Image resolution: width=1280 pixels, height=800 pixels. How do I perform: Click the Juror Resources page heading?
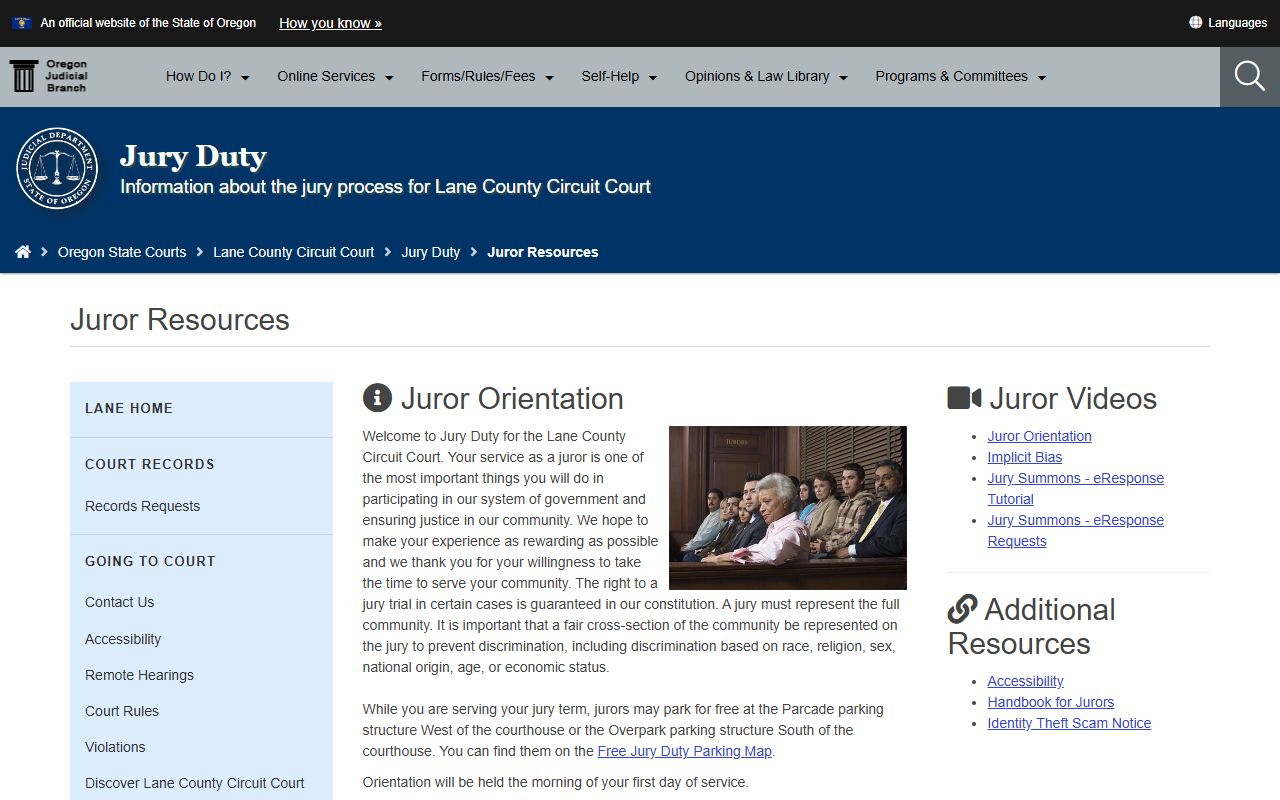(x=180, y=320)
